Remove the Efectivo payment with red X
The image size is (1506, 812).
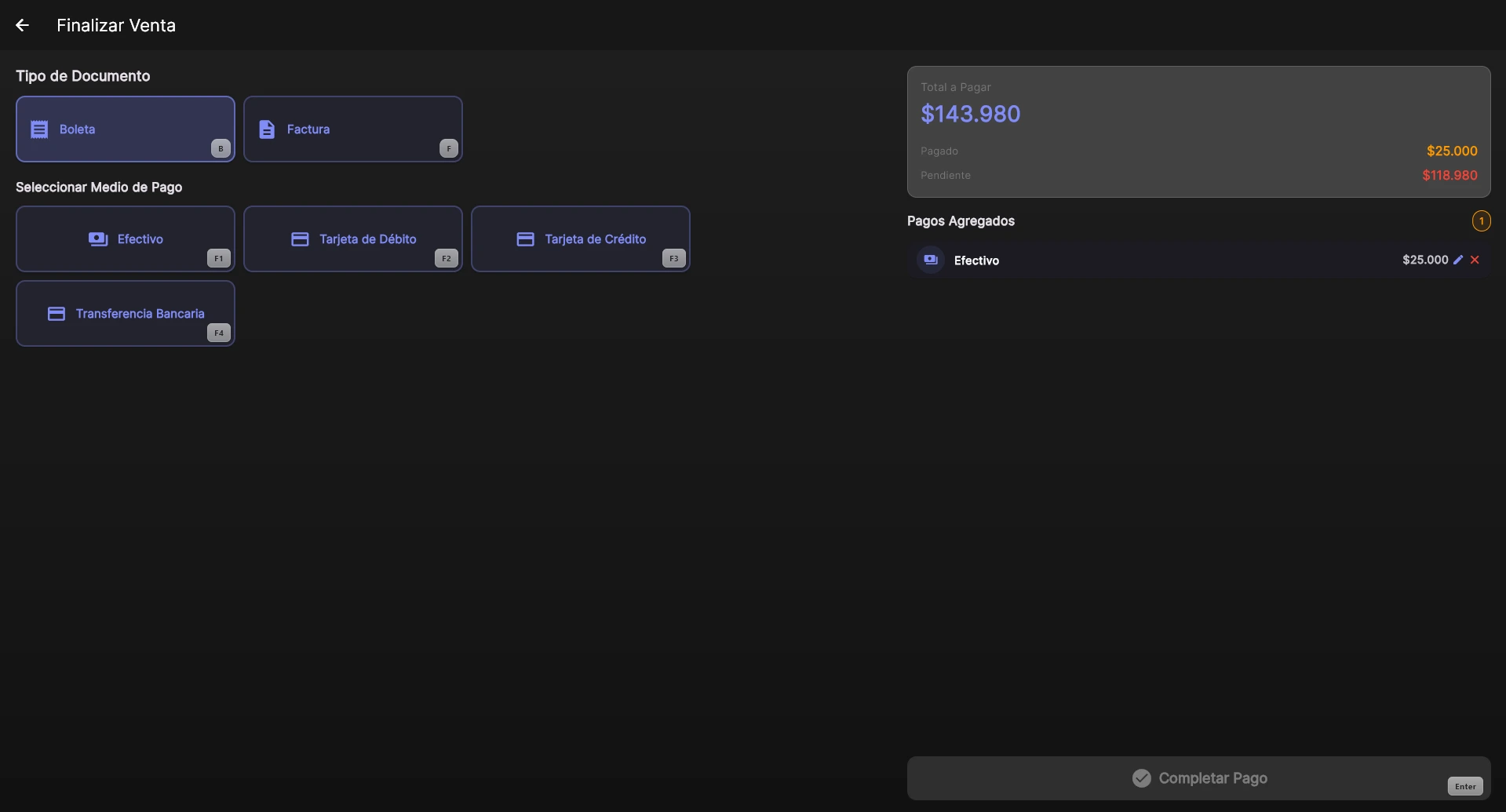point(1475,260)
